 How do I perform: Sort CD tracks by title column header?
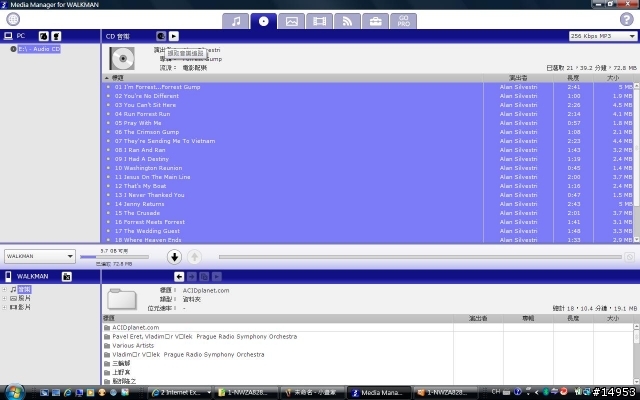(292, 78)
